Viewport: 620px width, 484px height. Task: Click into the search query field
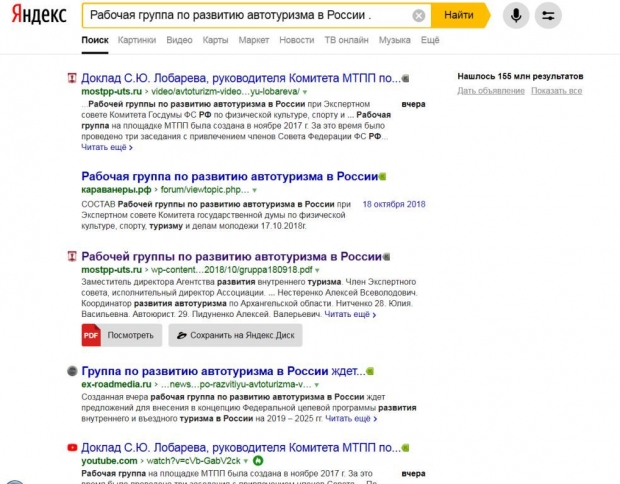pyautogui.click(x=240, y=16)
